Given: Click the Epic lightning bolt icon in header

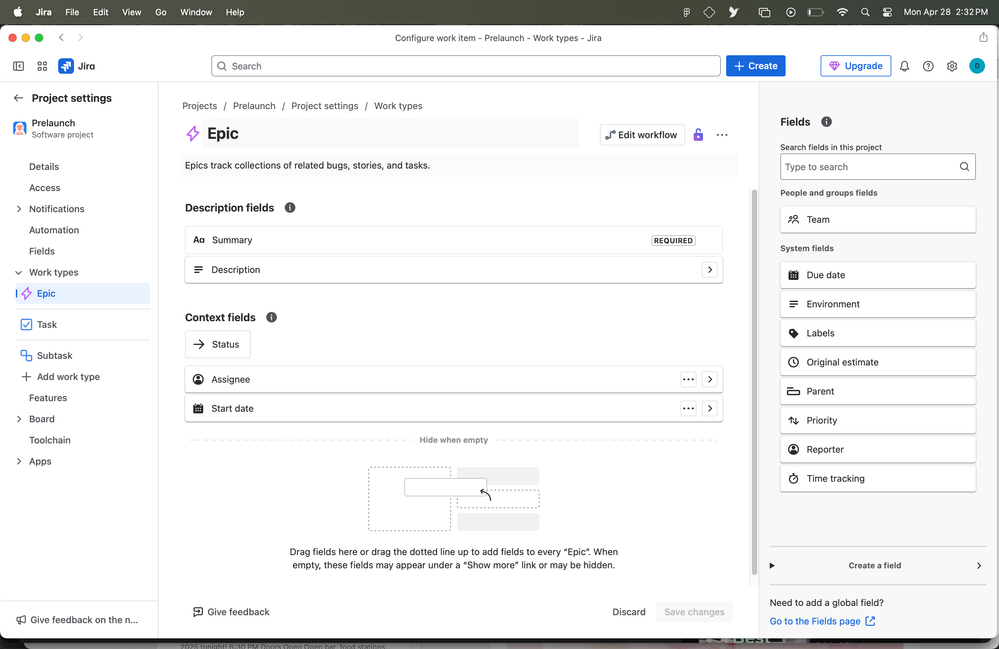Looking at the screenshot, I should pyautogui.click(x=192, y=134).
